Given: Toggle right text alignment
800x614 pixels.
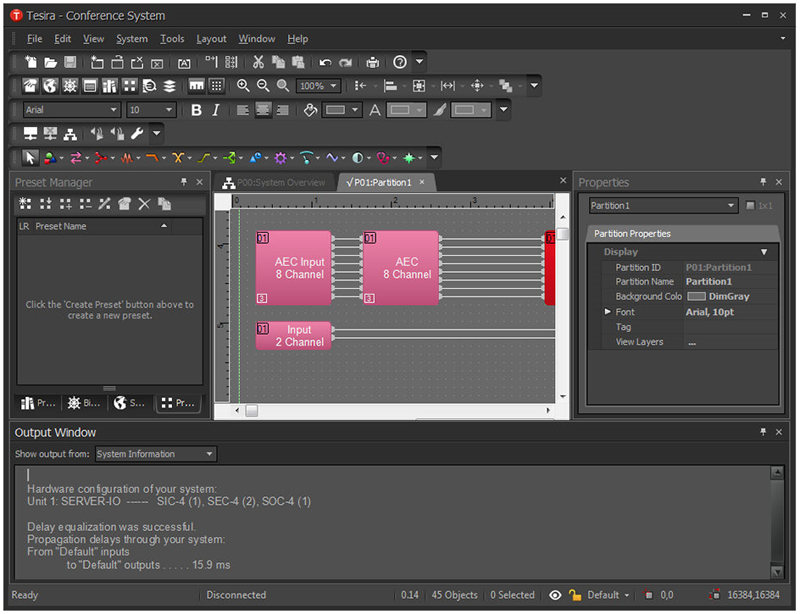Looking at the screenshot, I should [x=283, y=110].
